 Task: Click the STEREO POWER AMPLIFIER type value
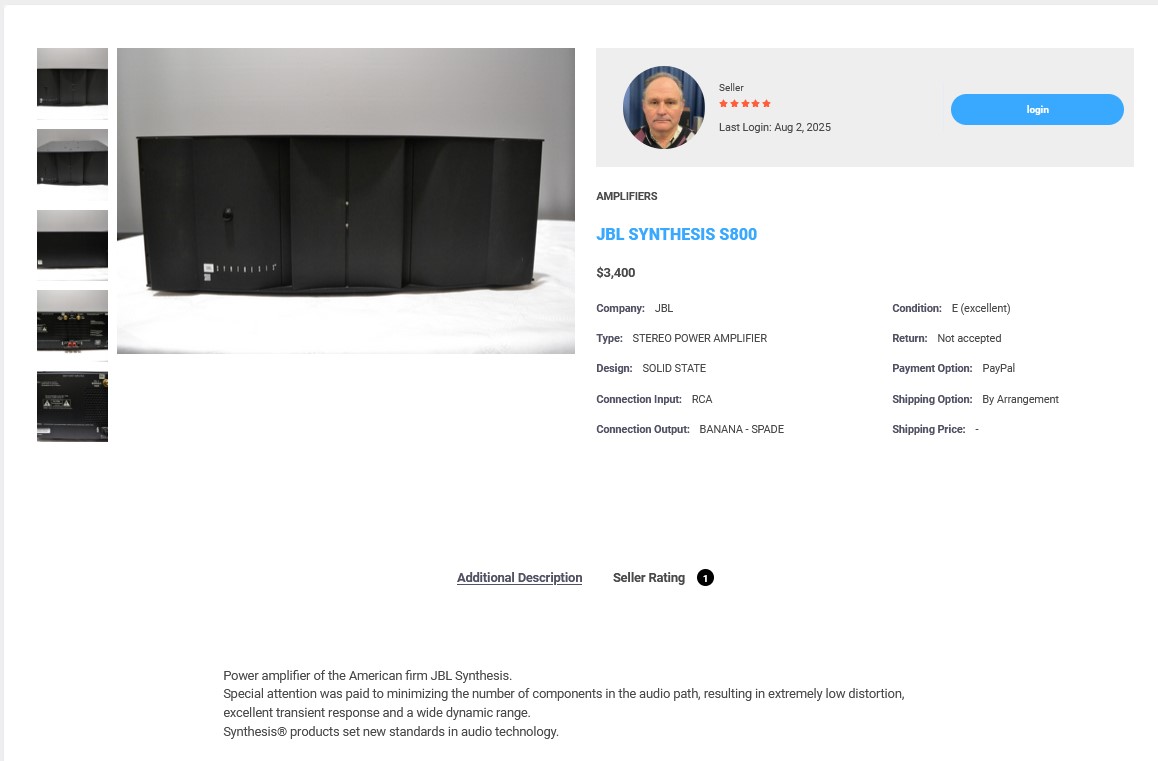[x=699, y=338]
